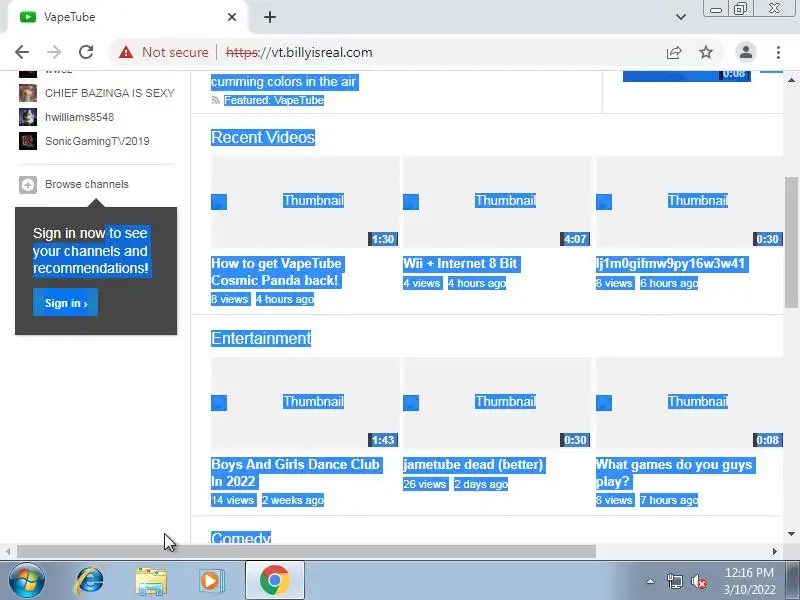The width and height of the screenshot is (800, 600).
Task: Open the Chrome profile avatar
Action: coord(745,52)
